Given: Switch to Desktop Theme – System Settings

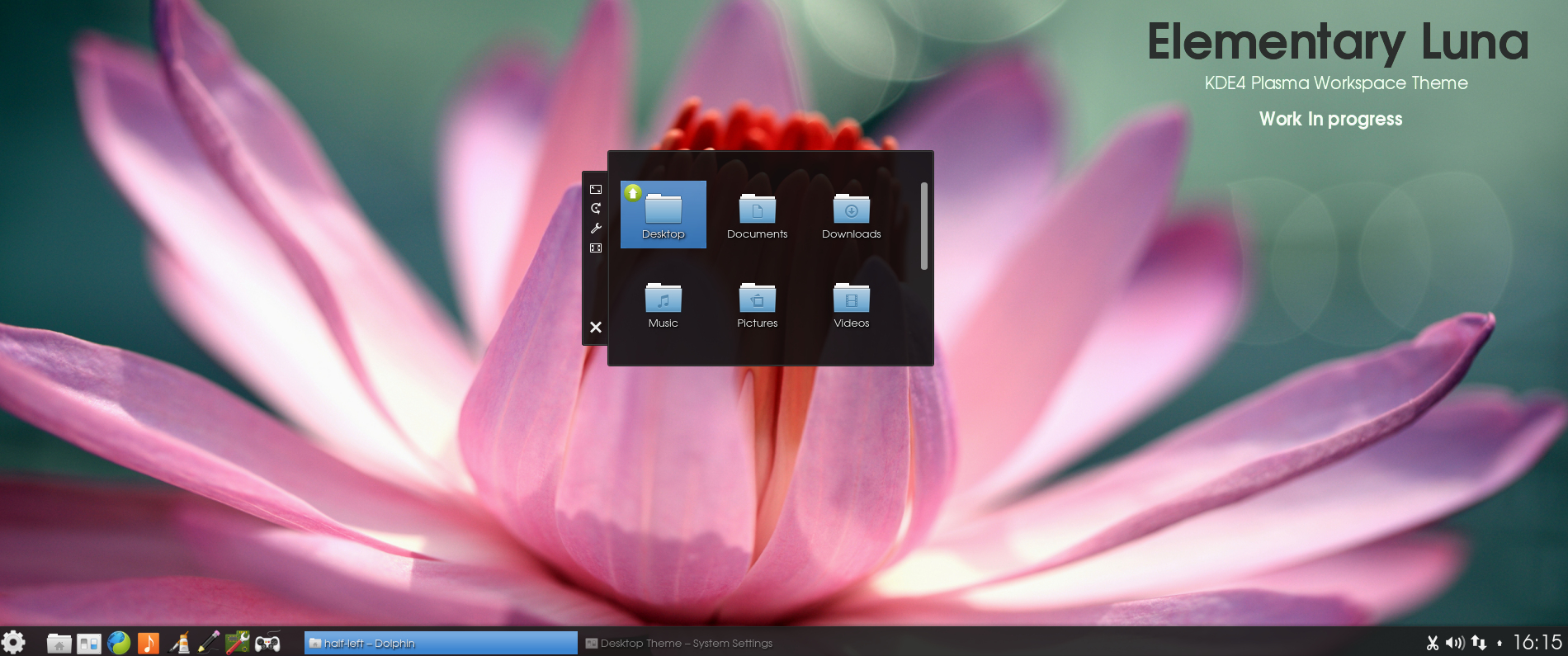Looking at the screenshot, I should tap(678, 643).
